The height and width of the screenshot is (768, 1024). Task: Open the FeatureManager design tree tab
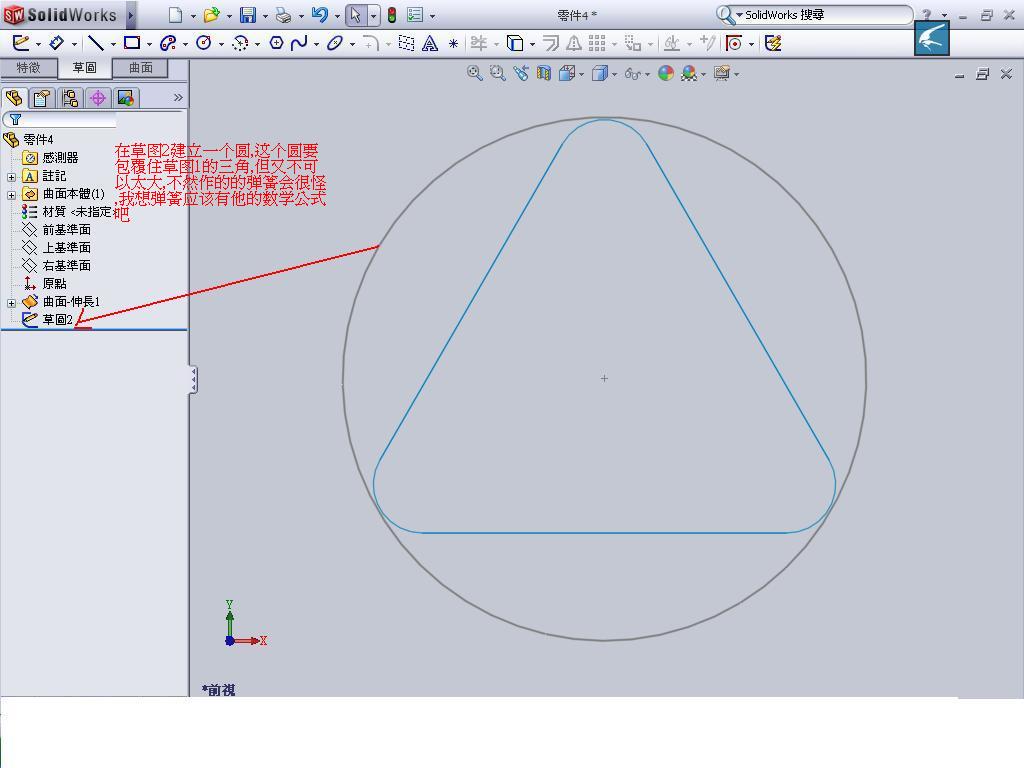pyautogui.click(x=14, y=98)
